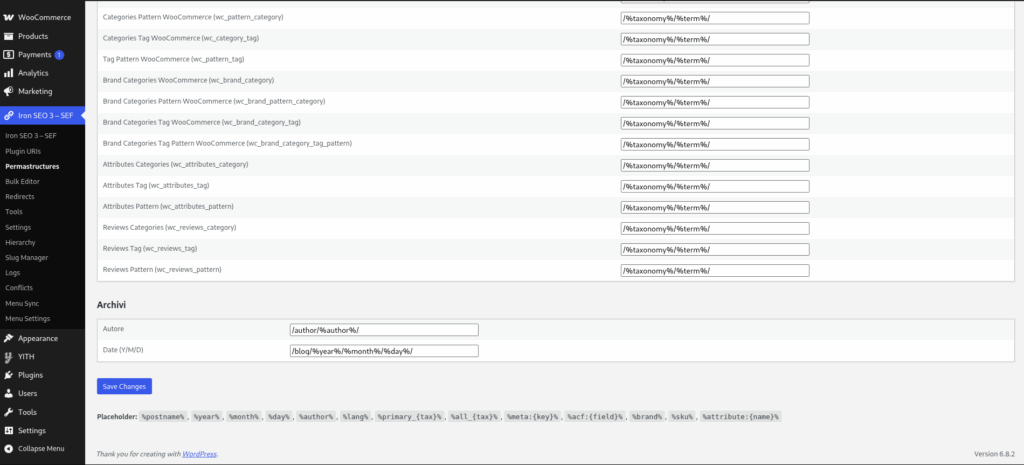The image size is (1024, 465).
Task: Open the Conflicts submenu
Action: (x=19, y=287)
